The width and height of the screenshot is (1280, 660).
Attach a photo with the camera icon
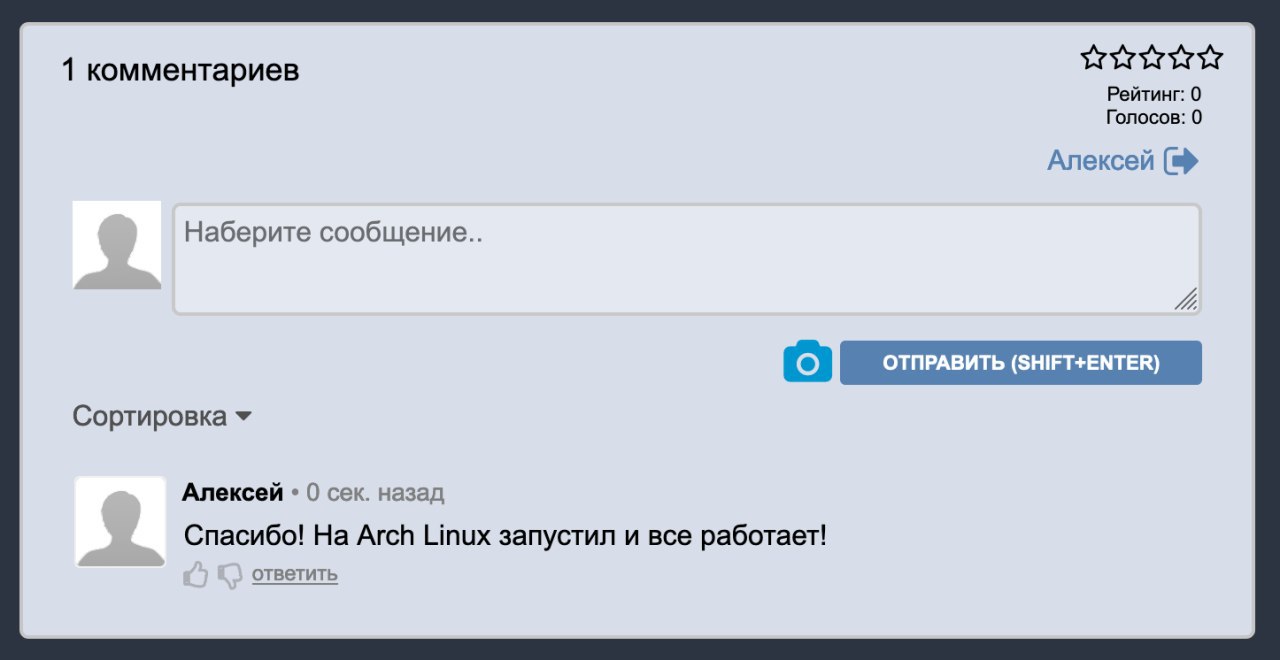pyautogui.click(x=808, y=362)
